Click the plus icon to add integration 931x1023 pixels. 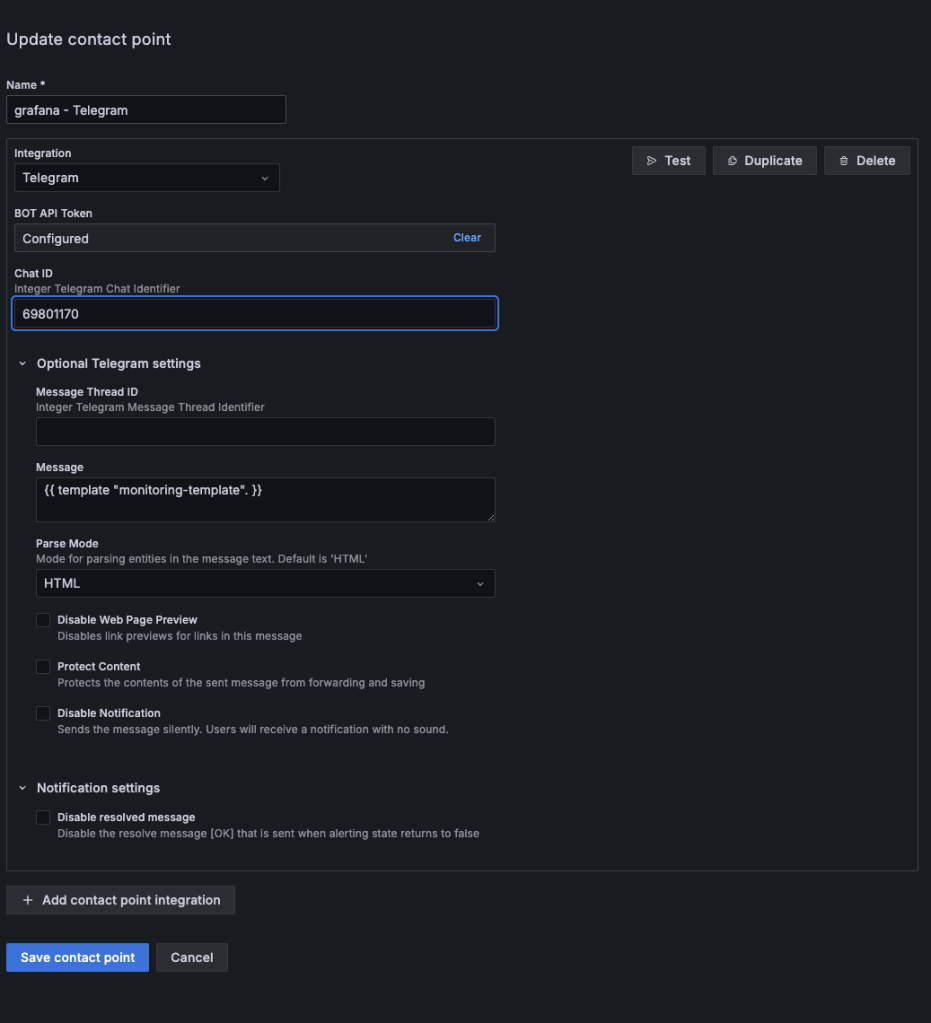point(28,900)
